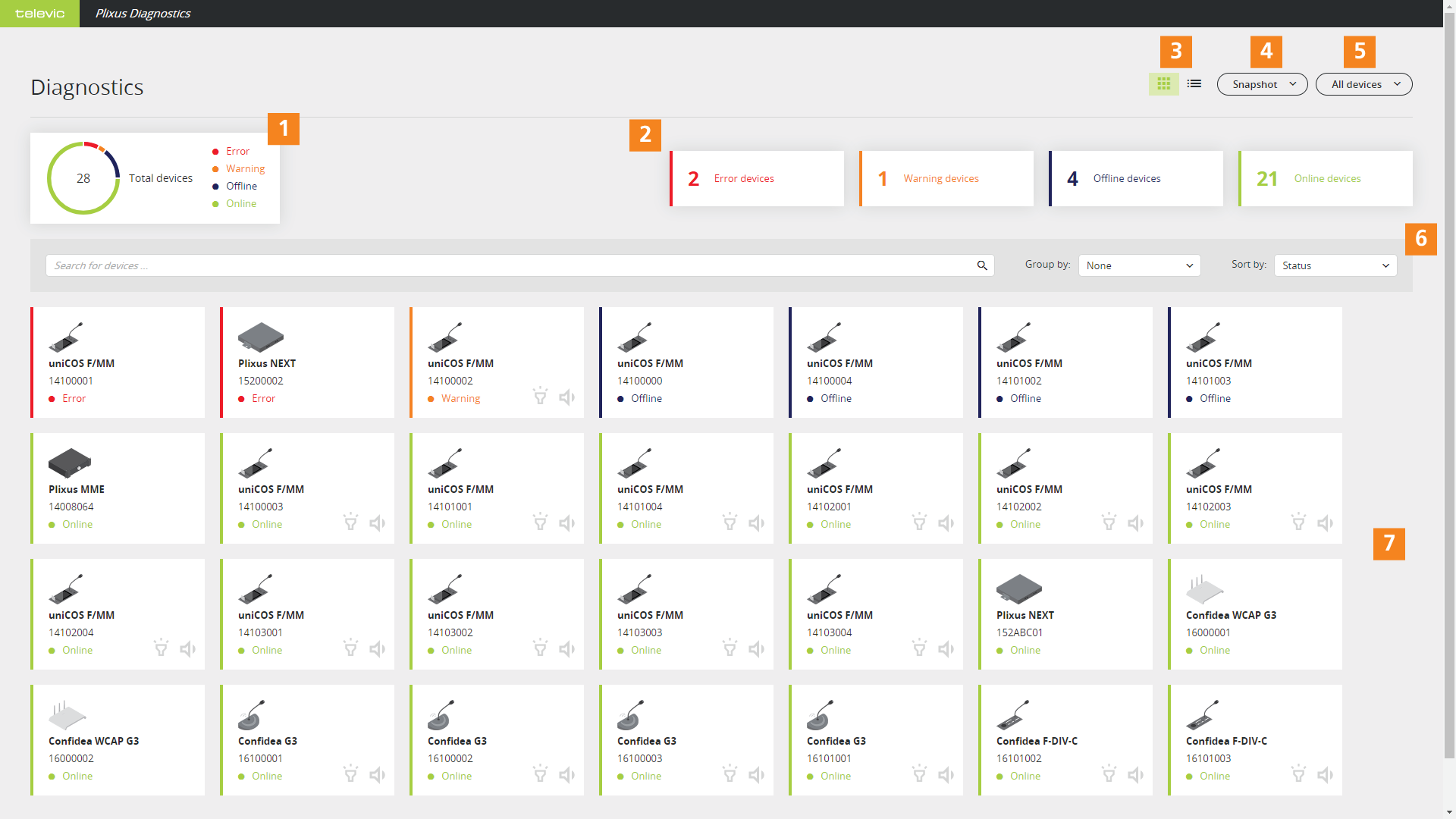This screenshot has width=1456, height=819.
Task: Select the grid view icon
Action: tap(1164, 84)
